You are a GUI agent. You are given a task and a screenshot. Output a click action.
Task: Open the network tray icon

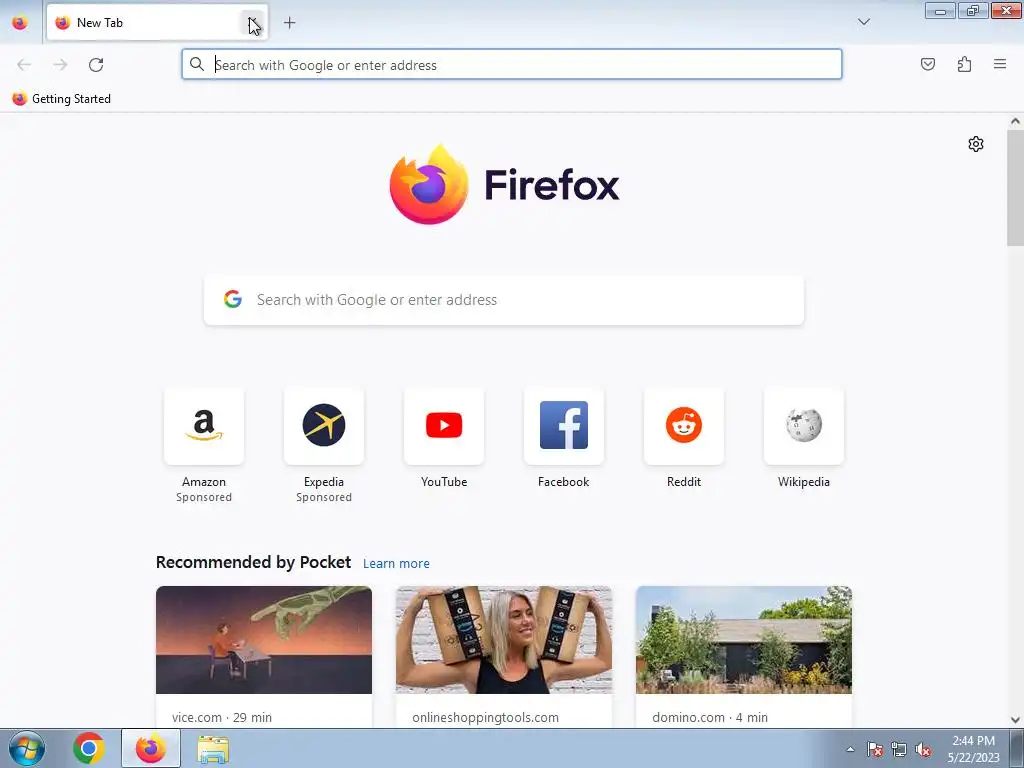[899, 749]
